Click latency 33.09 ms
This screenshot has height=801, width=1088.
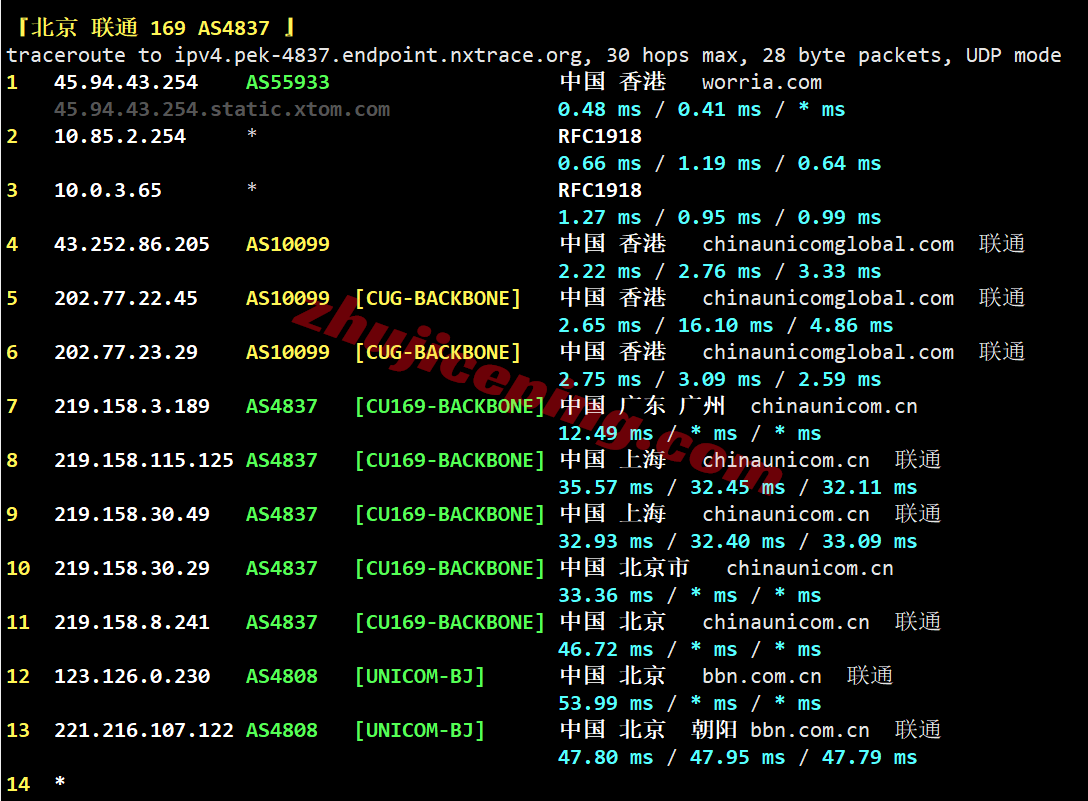[x=869, y=542]
